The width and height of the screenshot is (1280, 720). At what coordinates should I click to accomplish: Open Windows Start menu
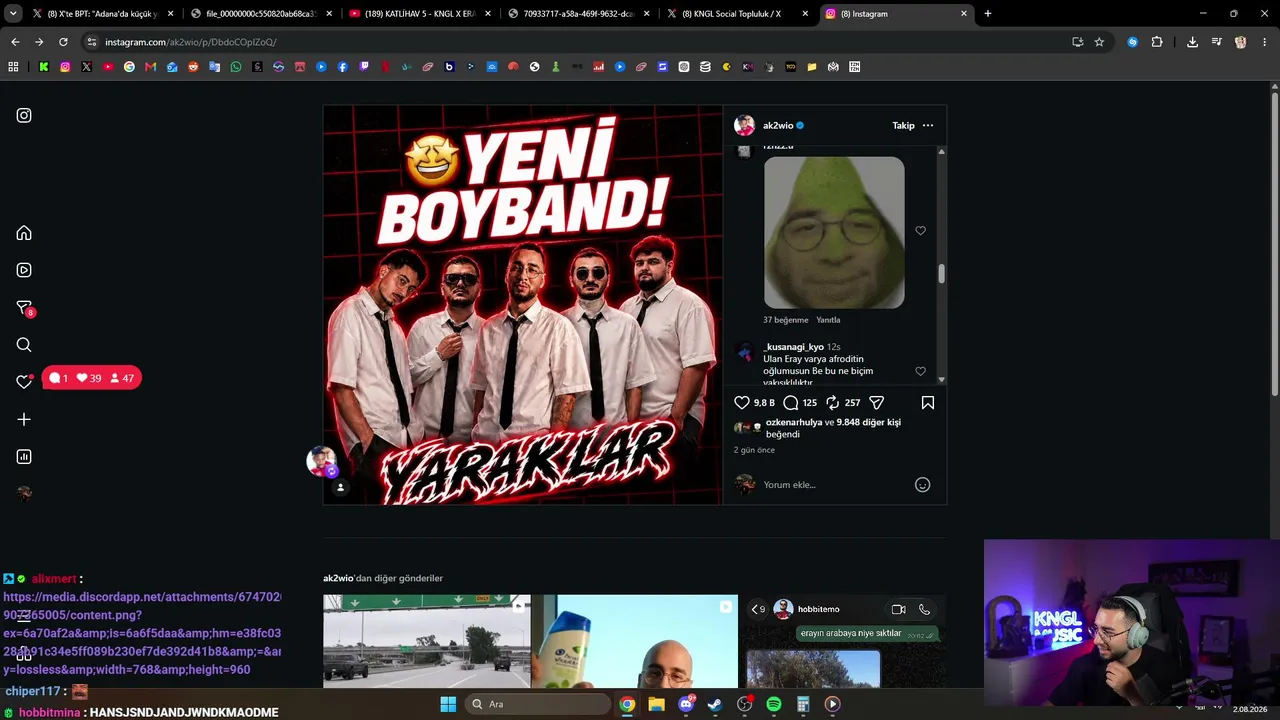[448, 704]
